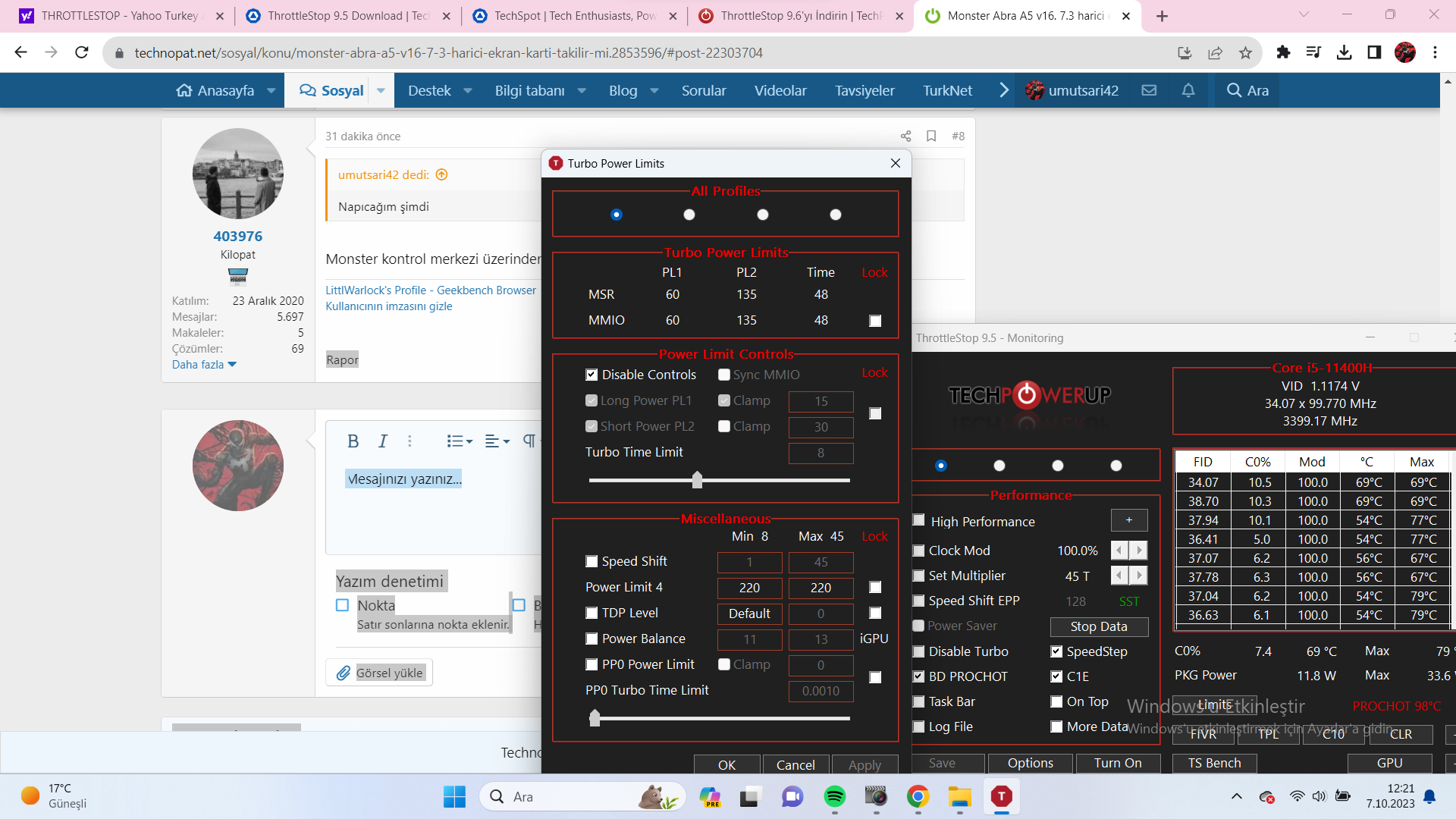Open LittlWarlock's Geekbench Browser profile link
This screenshot has height=819, width=1456.
click(x=430, y=290)
